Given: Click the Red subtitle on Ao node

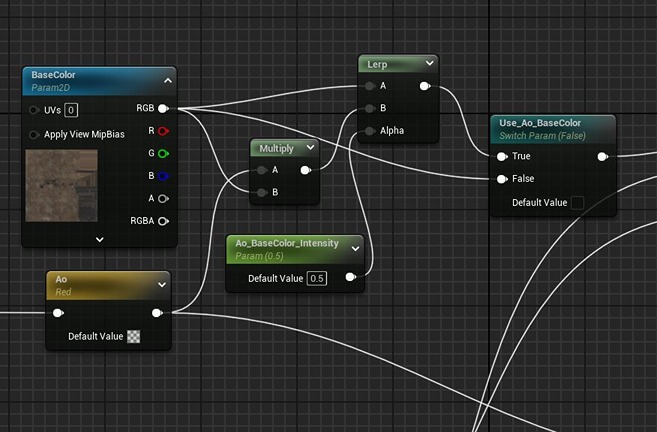Looking at the screenshot, I should [63, 292].
